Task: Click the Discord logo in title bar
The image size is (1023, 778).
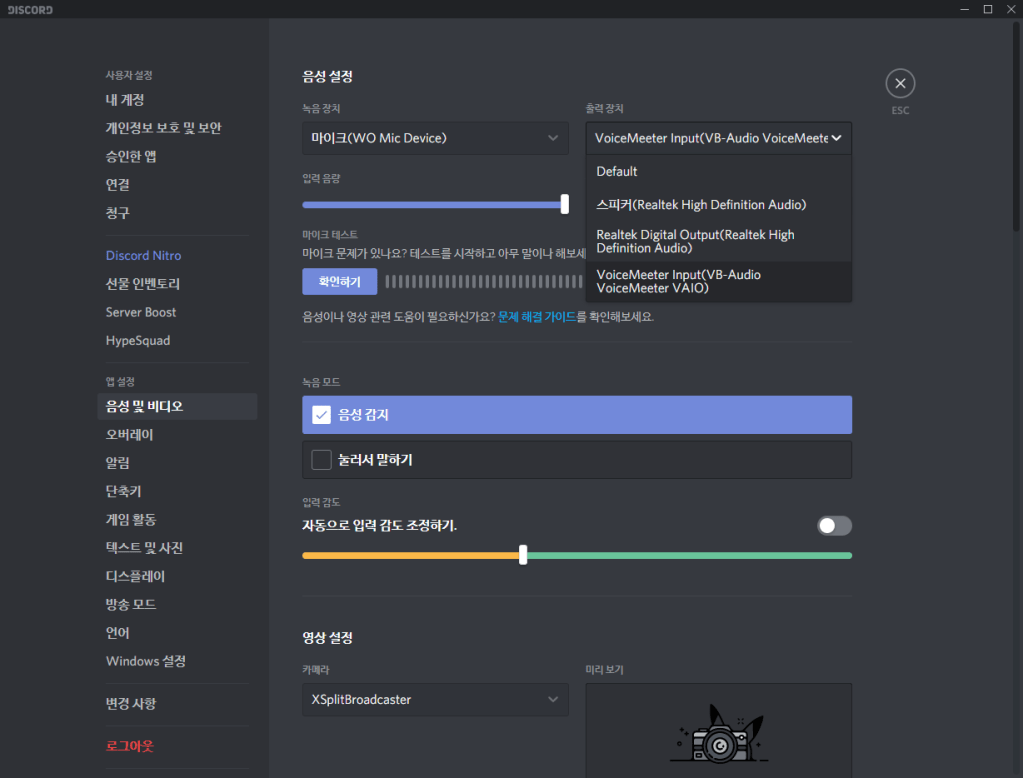Action: coord(28,10)
